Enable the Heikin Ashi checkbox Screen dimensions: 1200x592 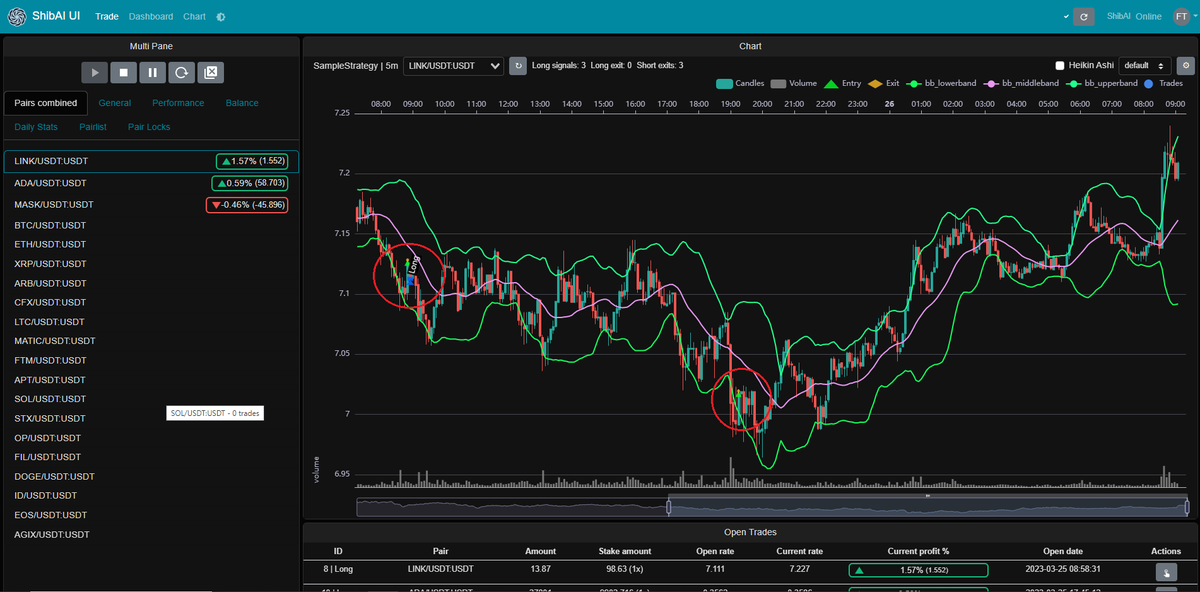pyautogui.click(x=1060, y=65)
